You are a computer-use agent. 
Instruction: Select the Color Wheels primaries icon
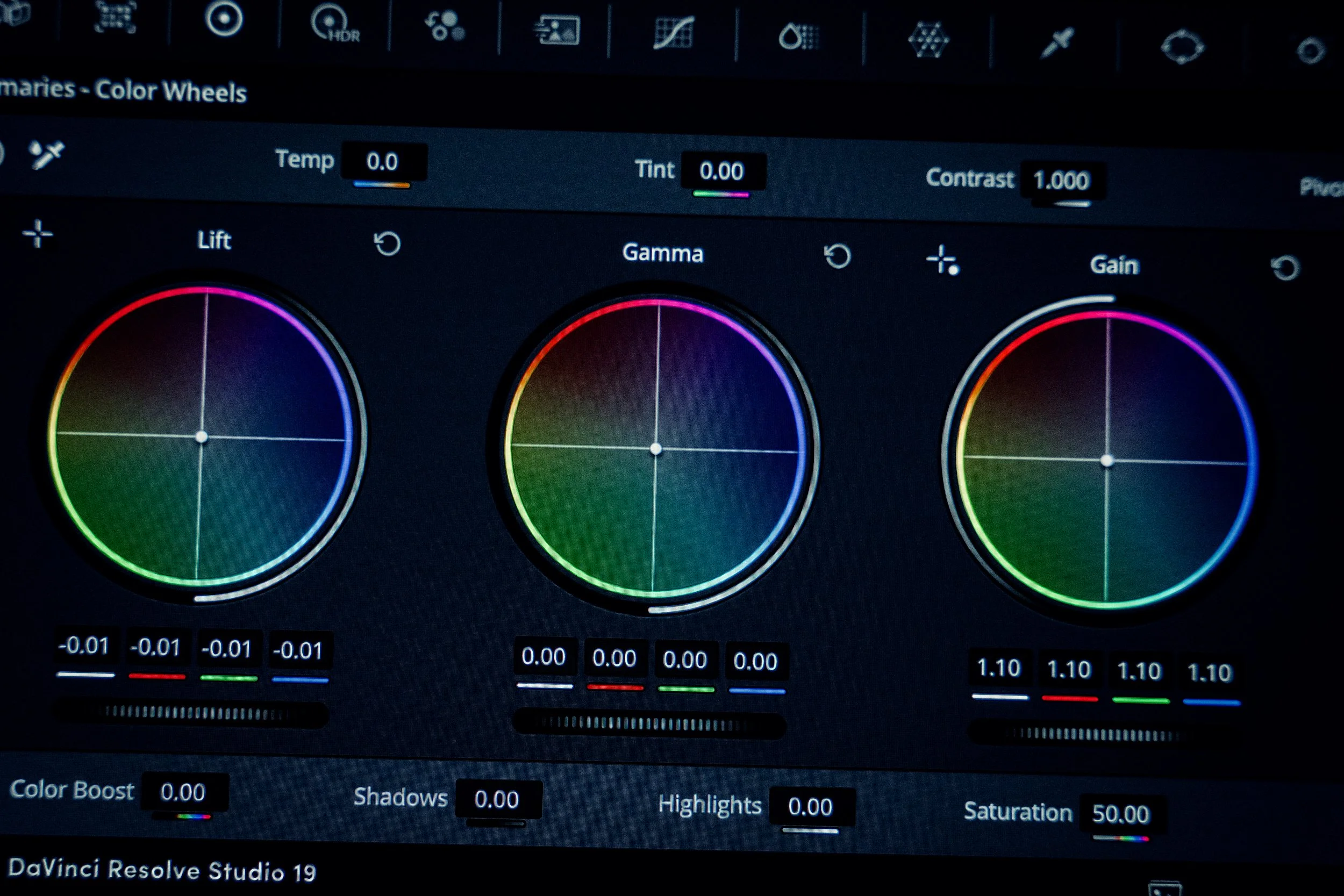(224, 19)
